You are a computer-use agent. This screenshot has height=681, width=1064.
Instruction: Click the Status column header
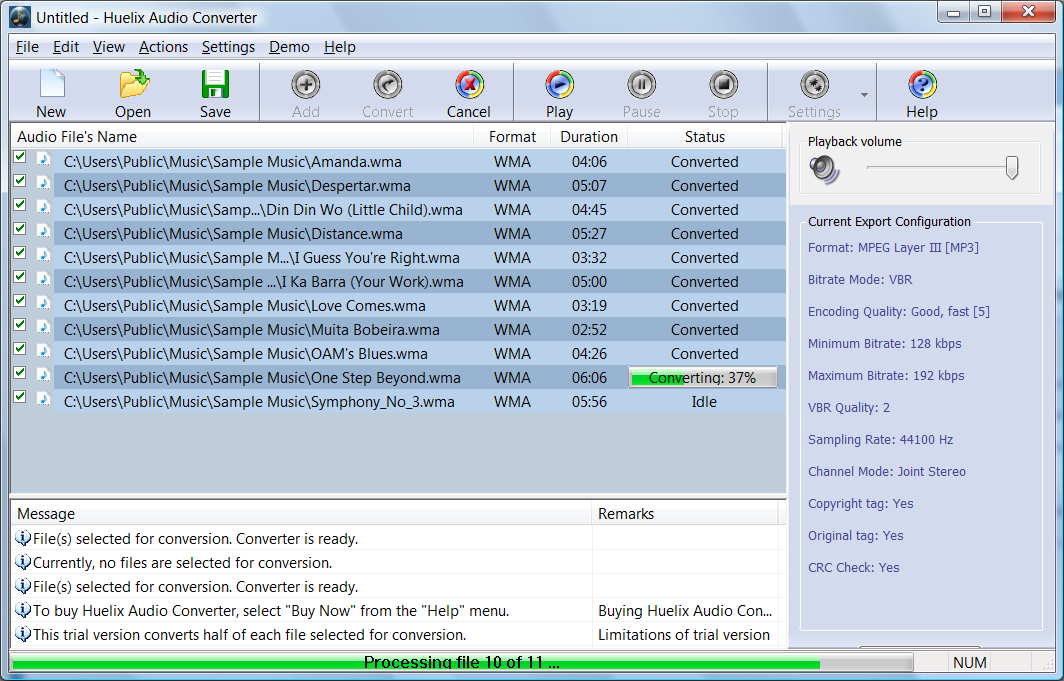click(x=705, y=137)
